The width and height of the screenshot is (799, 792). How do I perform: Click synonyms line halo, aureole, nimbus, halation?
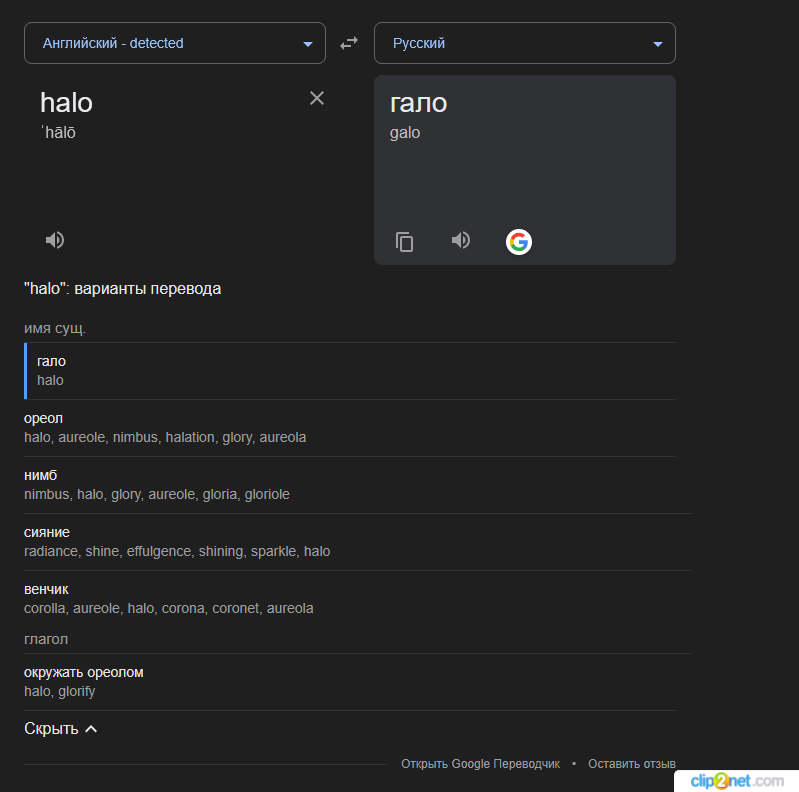[165, 437]
